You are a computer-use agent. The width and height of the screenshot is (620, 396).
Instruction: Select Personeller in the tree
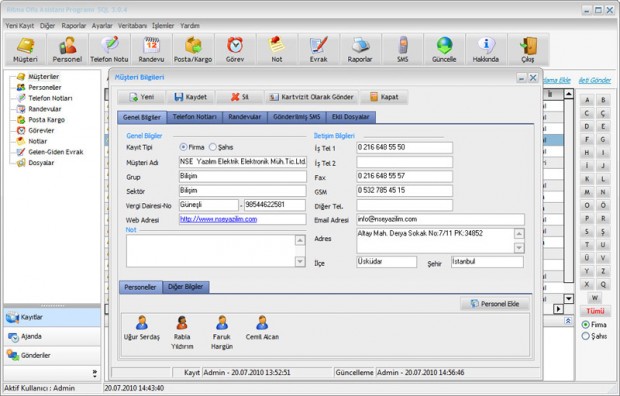point(45,87)
